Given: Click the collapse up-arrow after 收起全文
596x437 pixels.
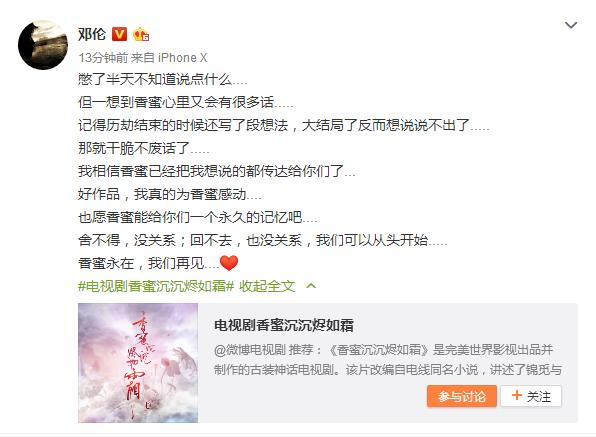Looking at the screenshot, I should 311,286.
